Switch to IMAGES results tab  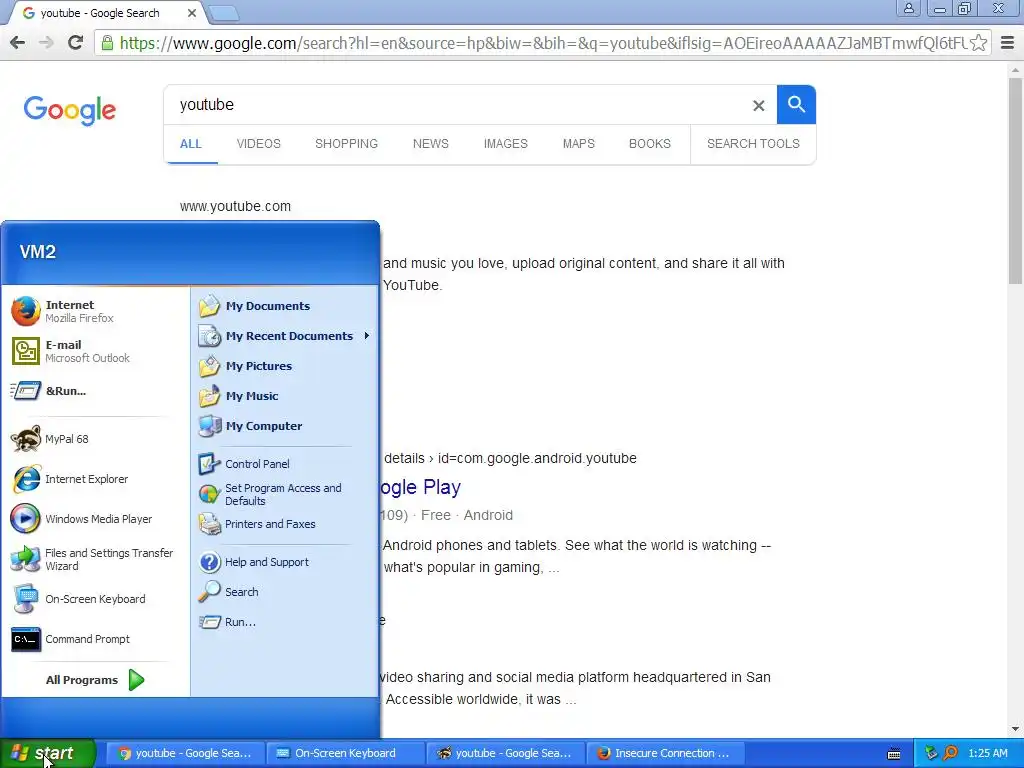(505, 144)
